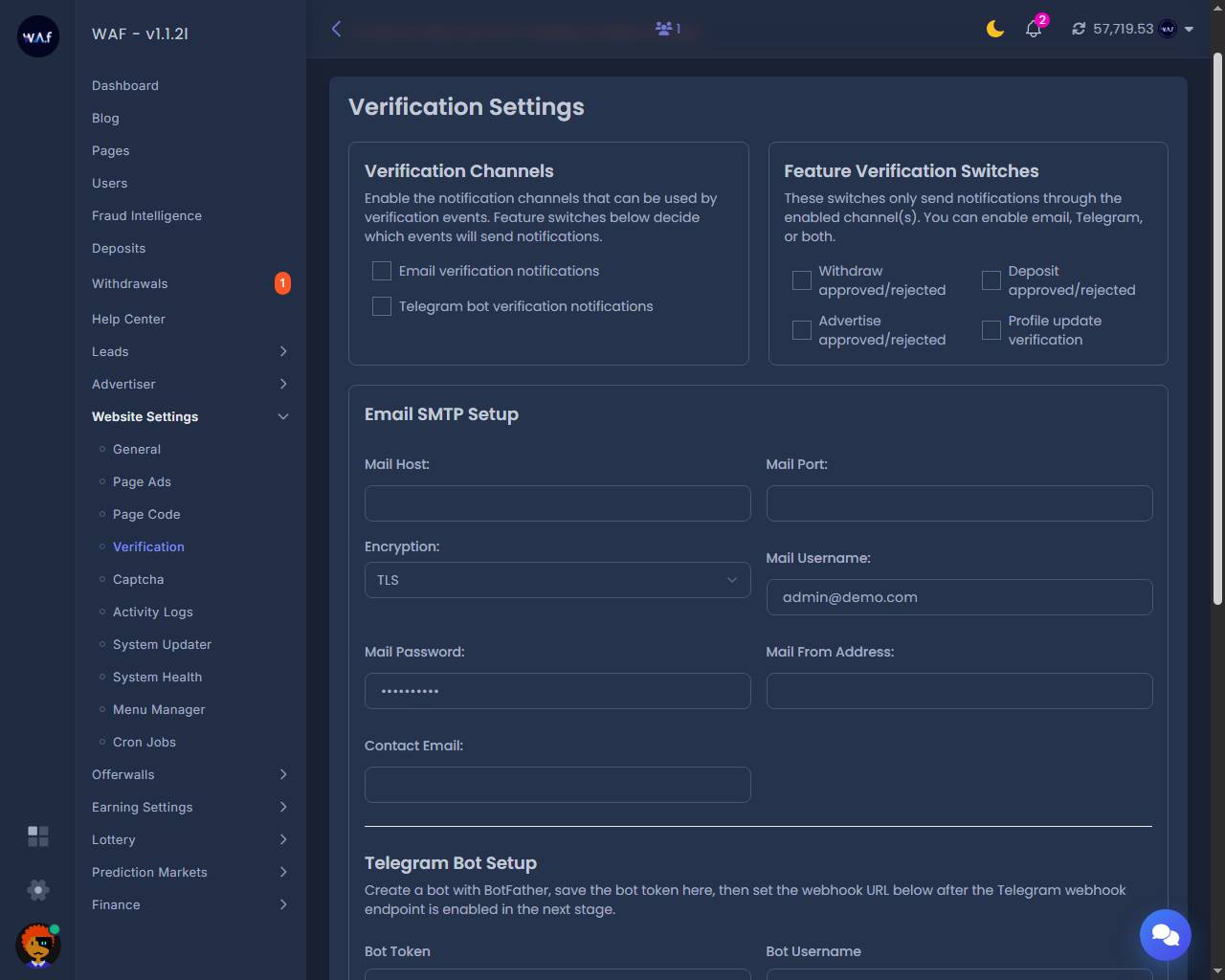The width and height of the screenshot is (1225, 980).
Task: Open Menu Manager
Action: click(159, 709)
